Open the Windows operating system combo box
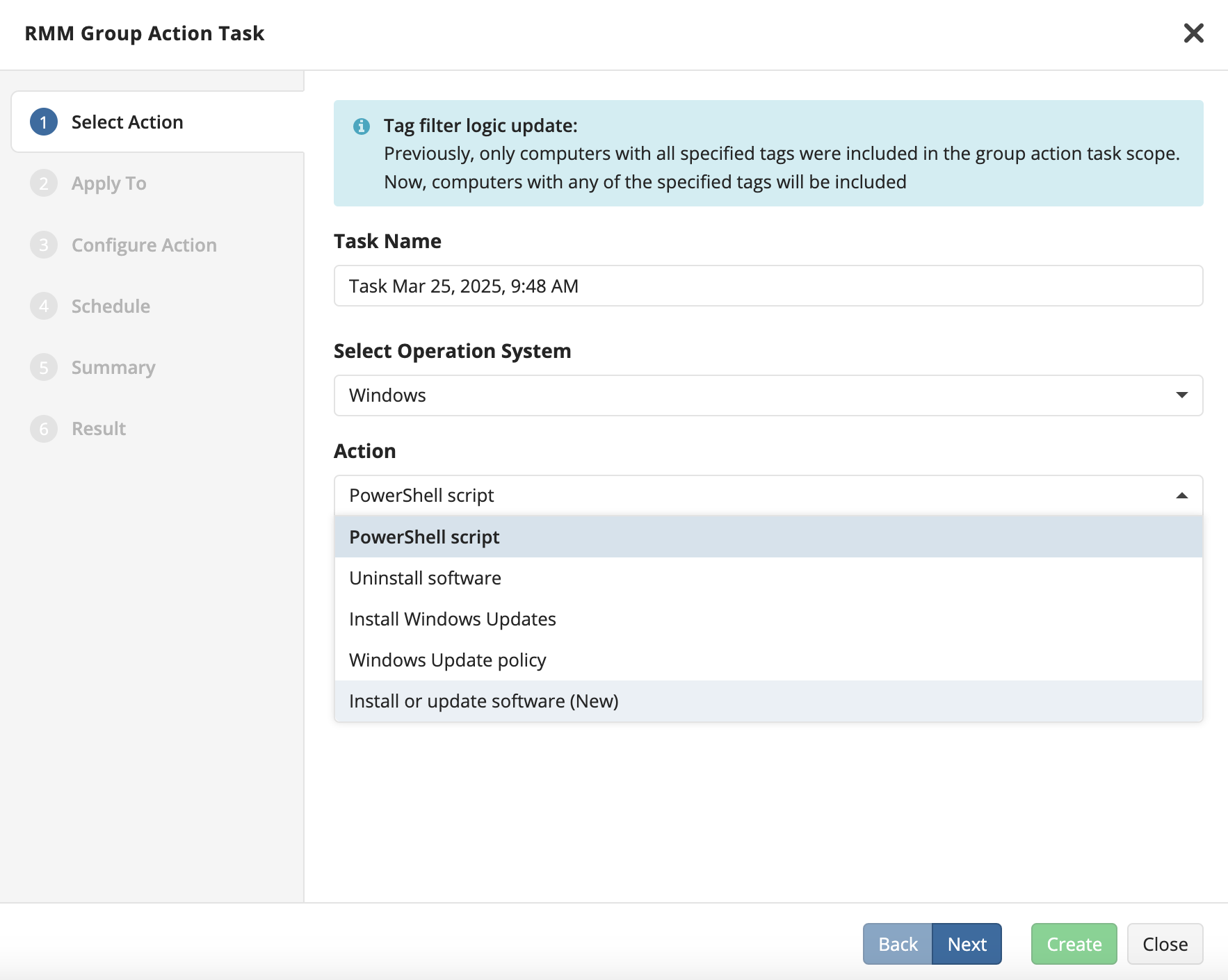The image size is (1228, 980). pos(768,395)
